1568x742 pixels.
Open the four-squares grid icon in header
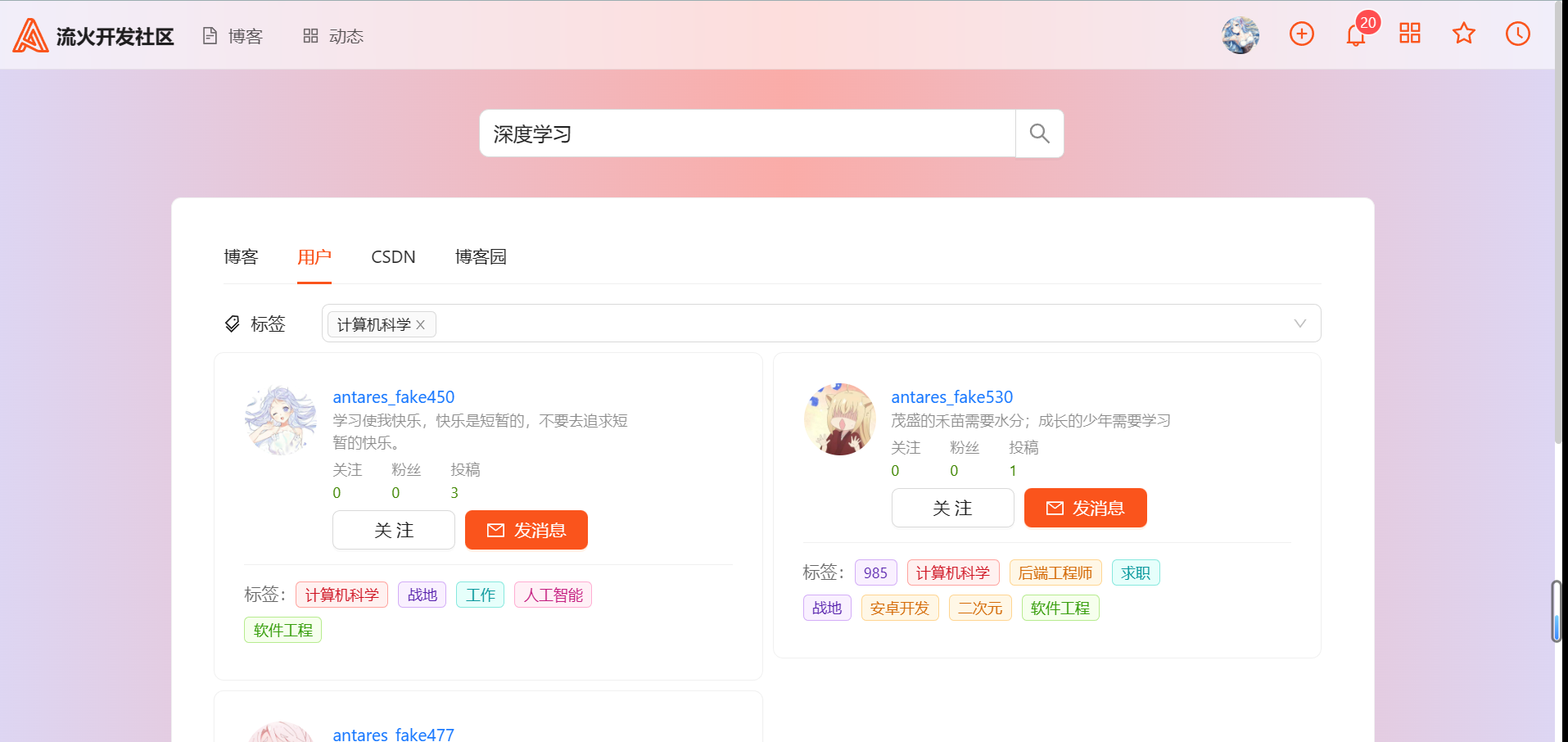(x=1410, y=34)
